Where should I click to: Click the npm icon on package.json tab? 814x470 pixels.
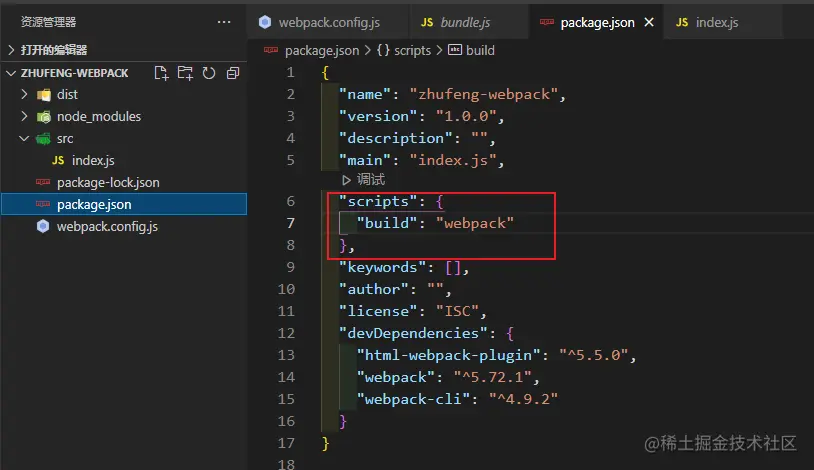click(x=547, y=22)
